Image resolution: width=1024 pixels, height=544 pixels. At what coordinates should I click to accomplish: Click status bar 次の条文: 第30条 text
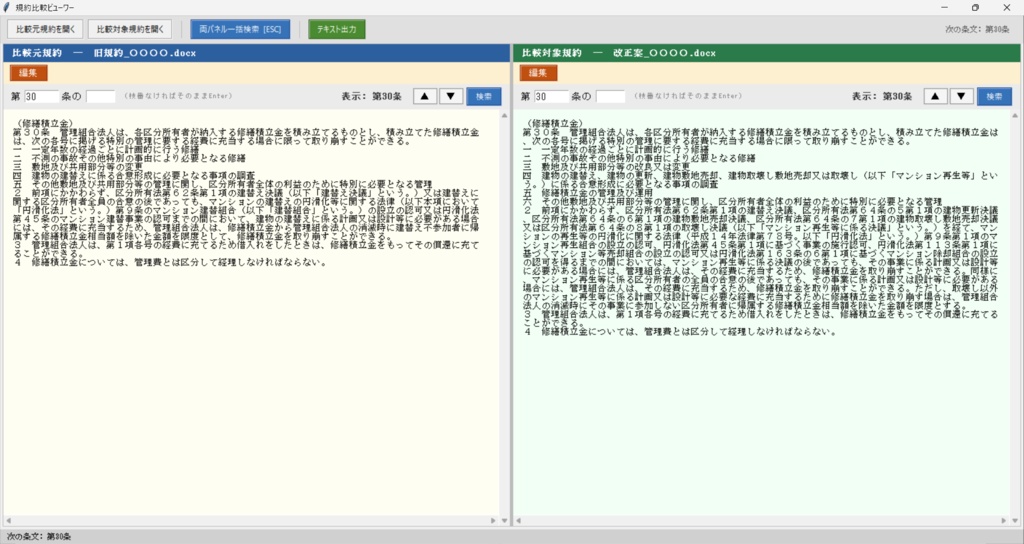(x=39, y=536)
